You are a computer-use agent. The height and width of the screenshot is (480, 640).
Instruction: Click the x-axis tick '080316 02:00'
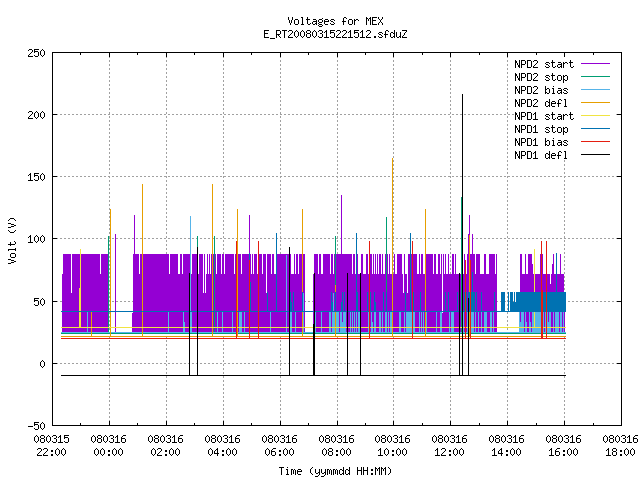pyautogui.click(x=165, y=446)
